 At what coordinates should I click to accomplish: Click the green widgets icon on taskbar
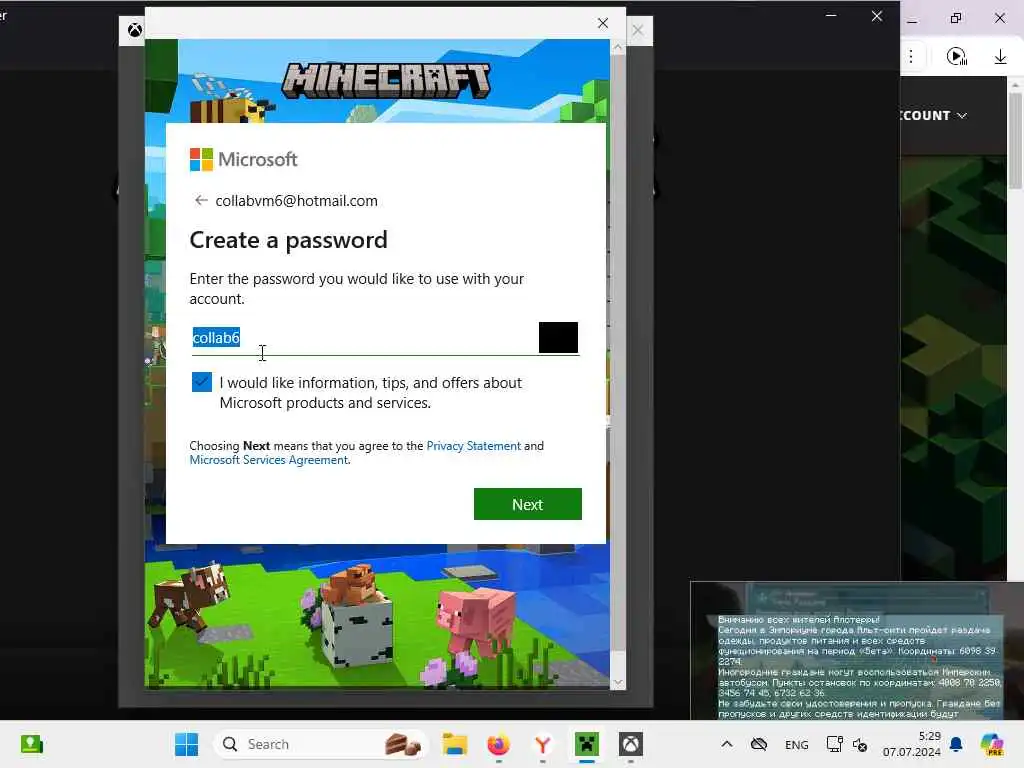point(31,744)
